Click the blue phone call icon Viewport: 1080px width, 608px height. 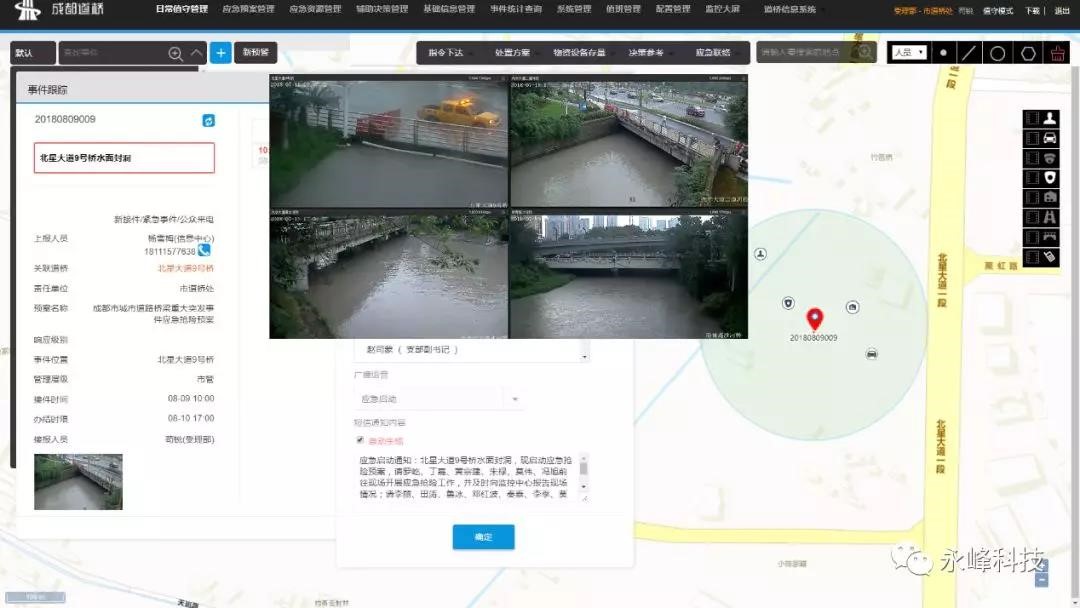coord(204,251)
